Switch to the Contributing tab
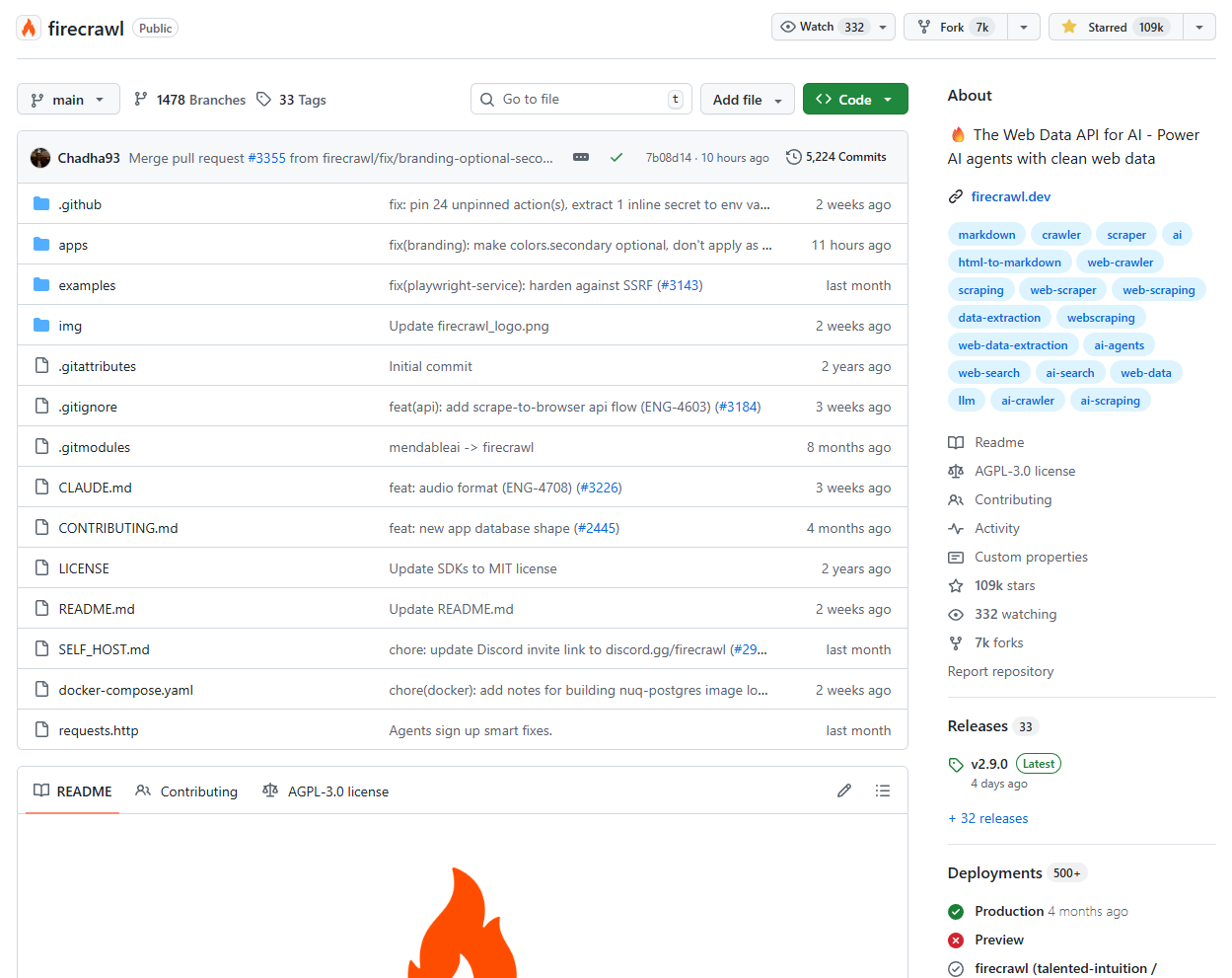 pyautogui.click(x=186, y=790)
